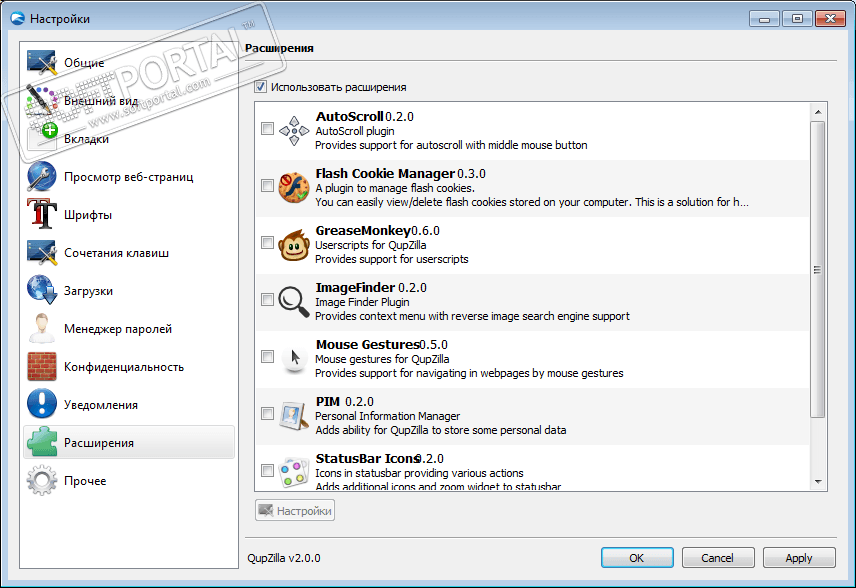Image resolution: width=856 pixels, height=588 pixels.
Task: Open the Внешний вид section
Action: click(129, 100)
